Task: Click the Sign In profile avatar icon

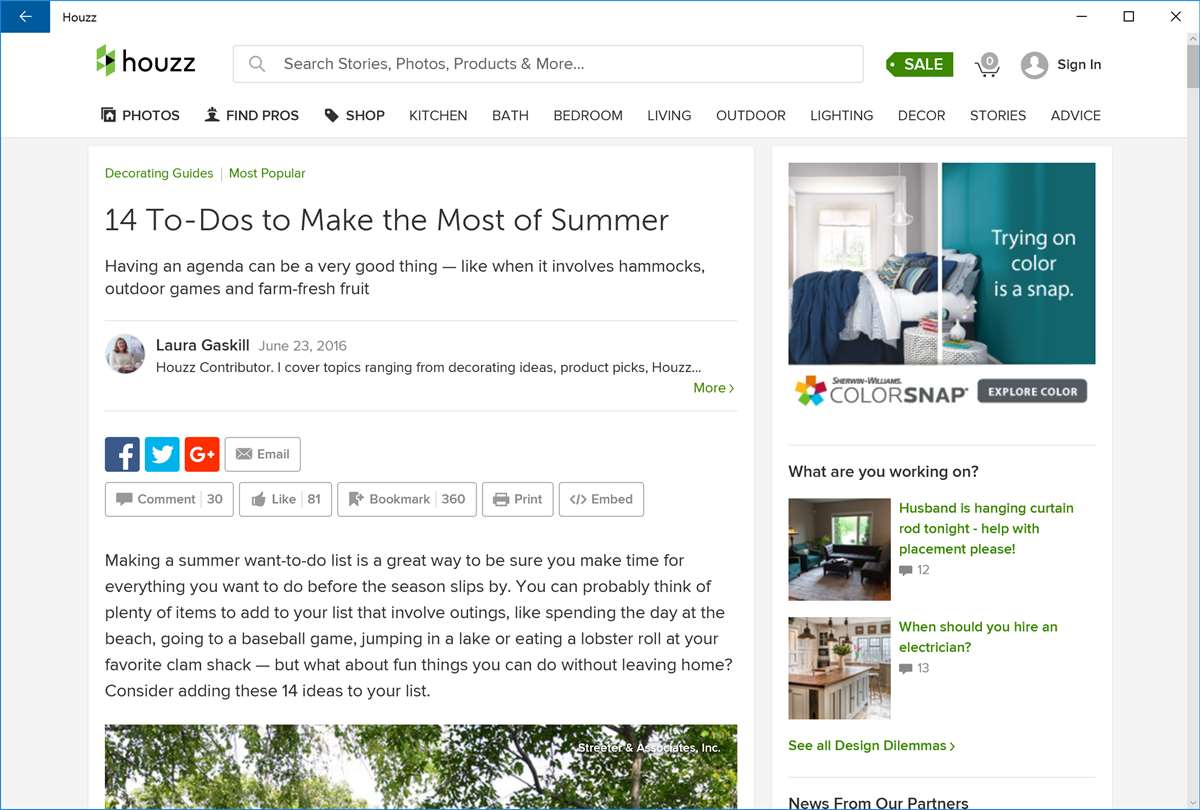Action: click(x=1034, y=65)
